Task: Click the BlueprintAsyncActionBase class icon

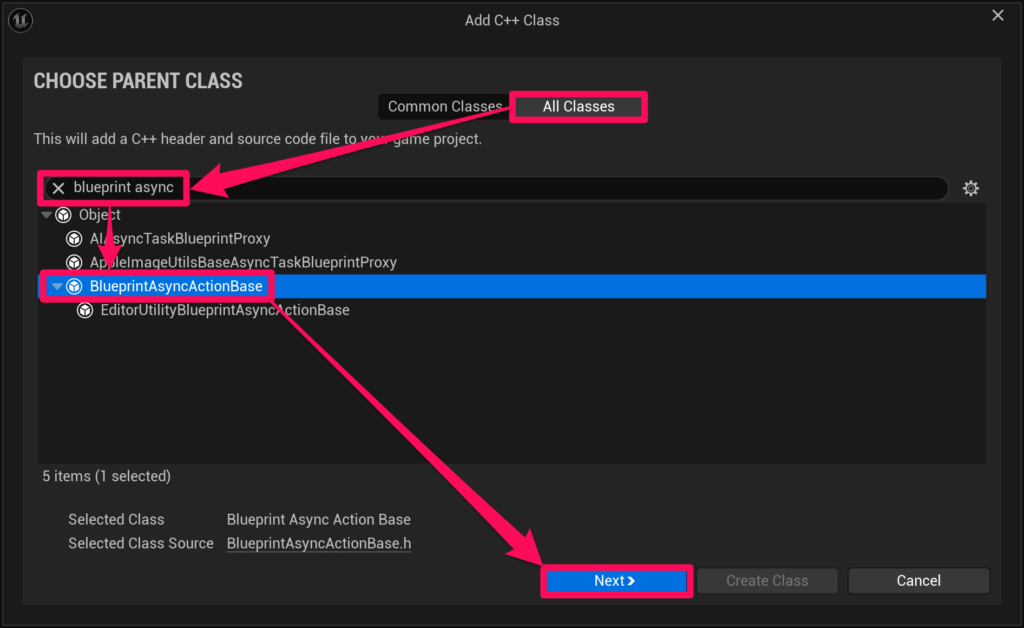Action: click(x=74, y=287)
